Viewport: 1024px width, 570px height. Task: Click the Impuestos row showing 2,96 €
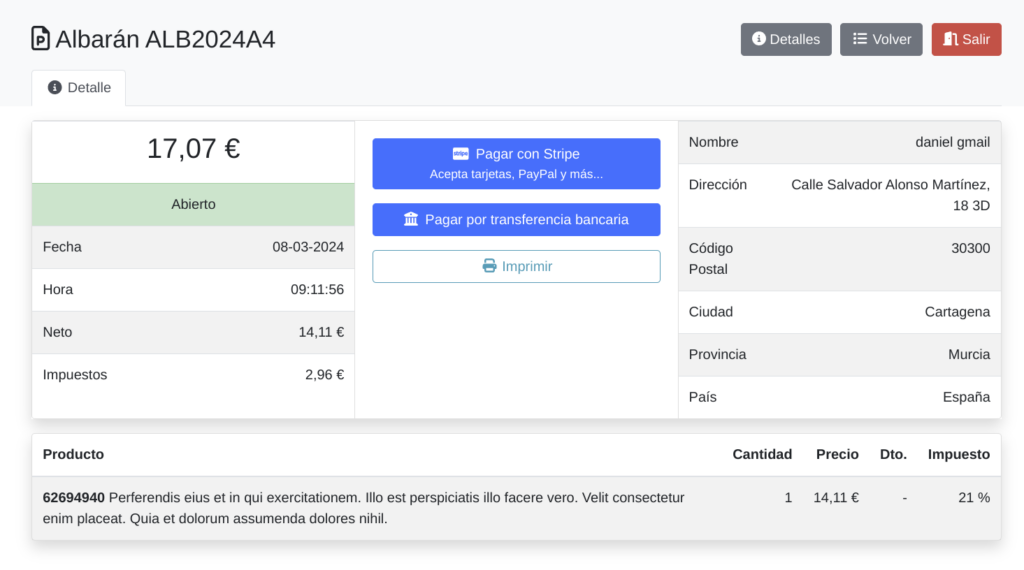click(x=193, y=375)
